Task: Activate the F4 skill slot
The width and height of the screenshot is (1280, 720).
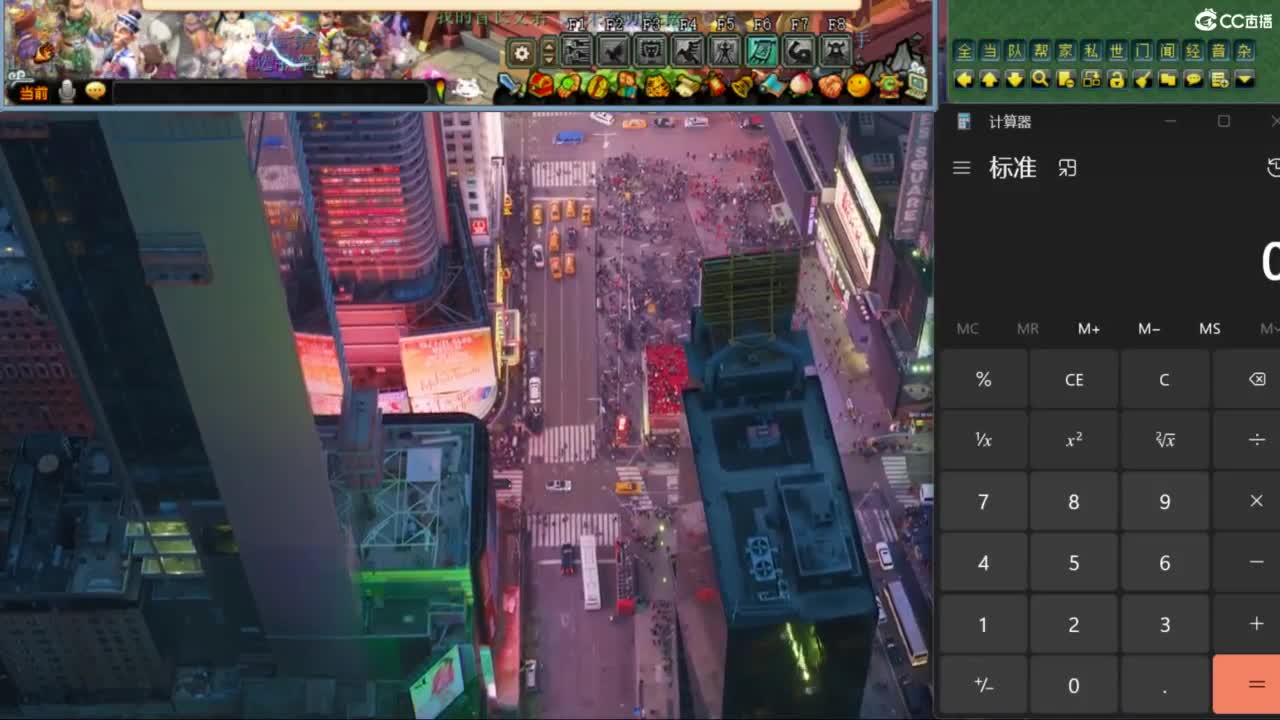Action: pyautogui.click(x=687, y=51)
